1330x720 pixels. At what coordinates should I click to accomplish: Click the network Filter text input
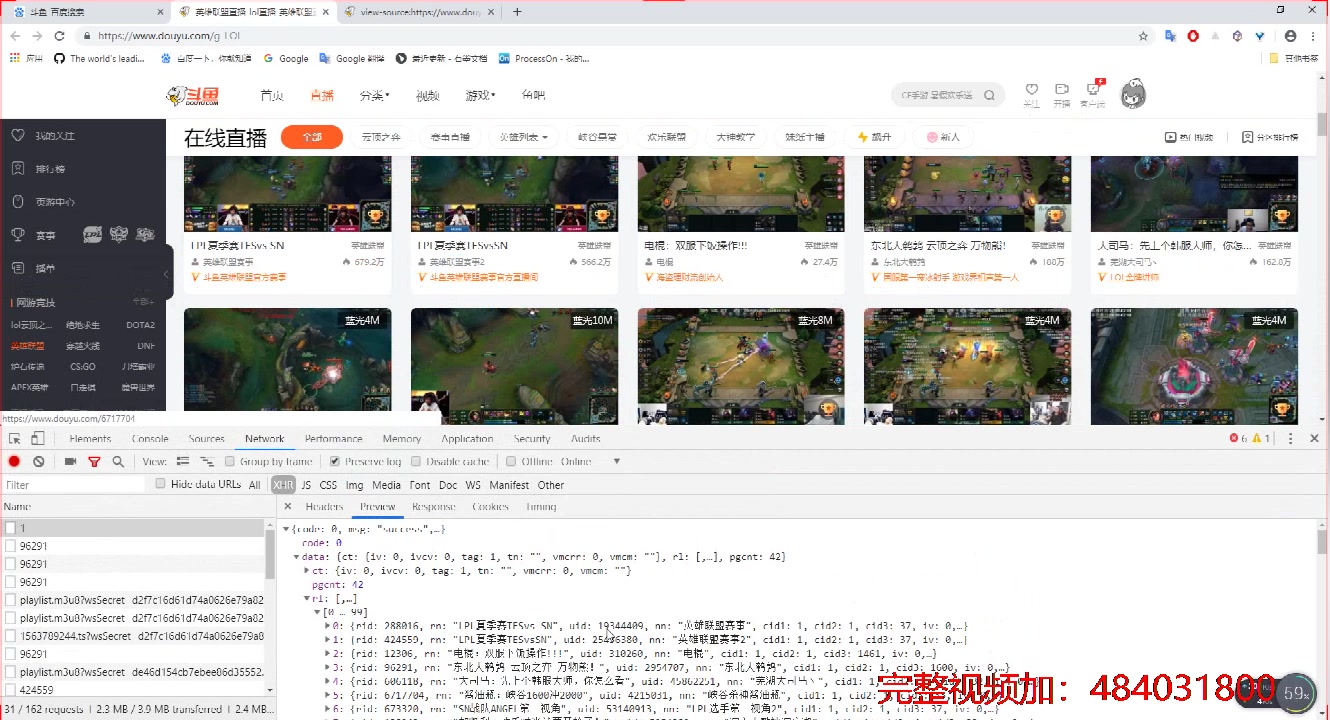(x=75, y=485)
